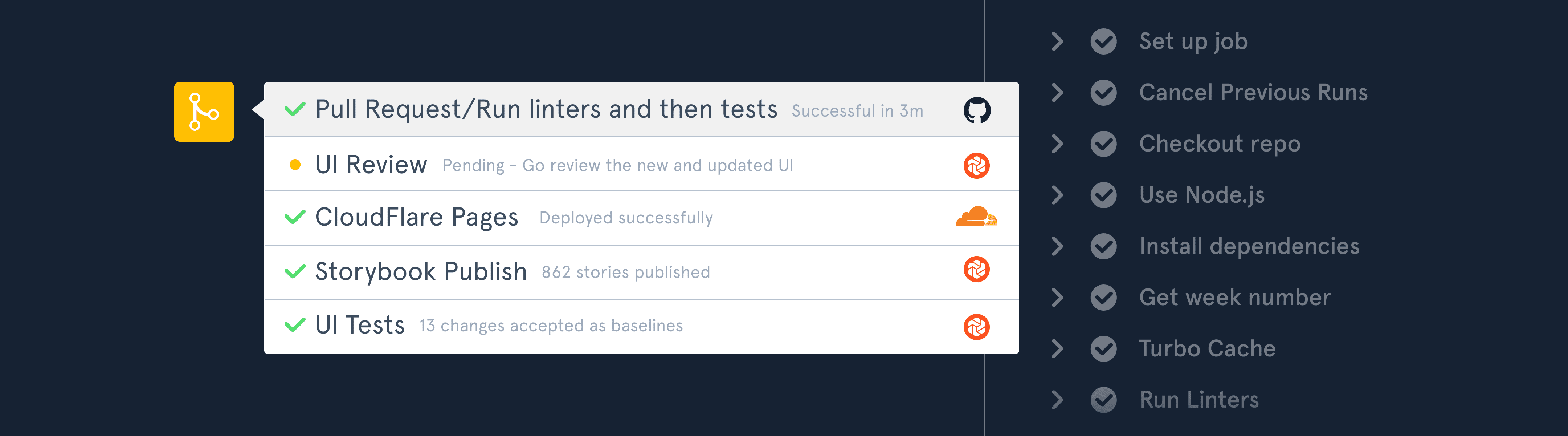Open the UI Tests check link
The image size is (1568, 436).
pyautogui.click(x=360, y=325)
